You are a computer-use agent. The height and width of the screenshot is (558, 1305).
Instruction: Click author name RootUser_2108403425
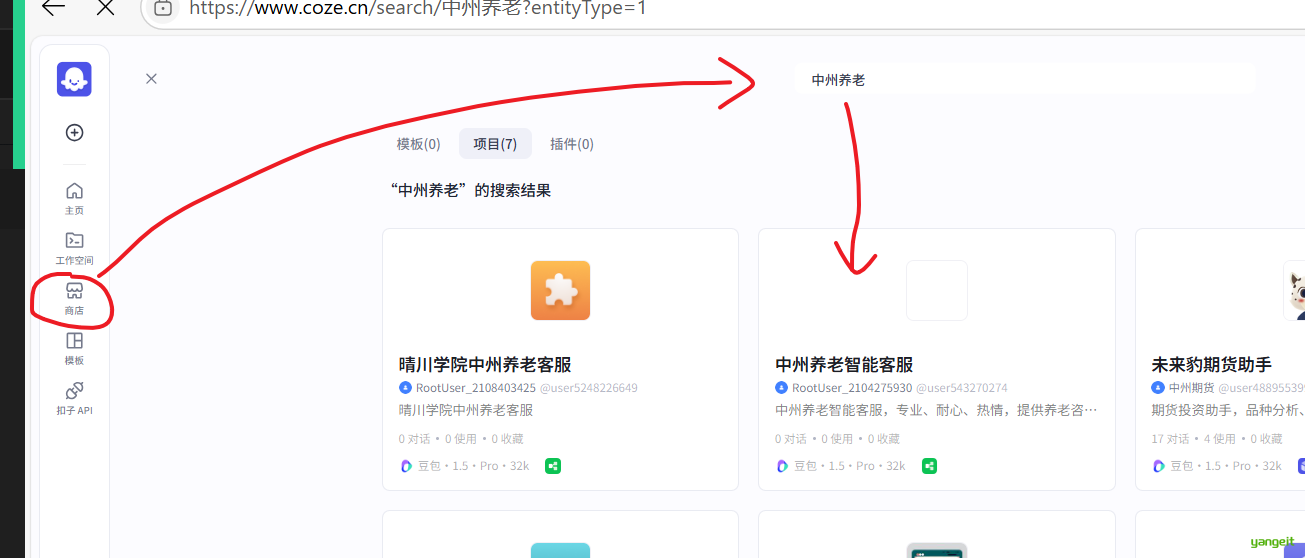pyautogui.click(x=476, y=388)
